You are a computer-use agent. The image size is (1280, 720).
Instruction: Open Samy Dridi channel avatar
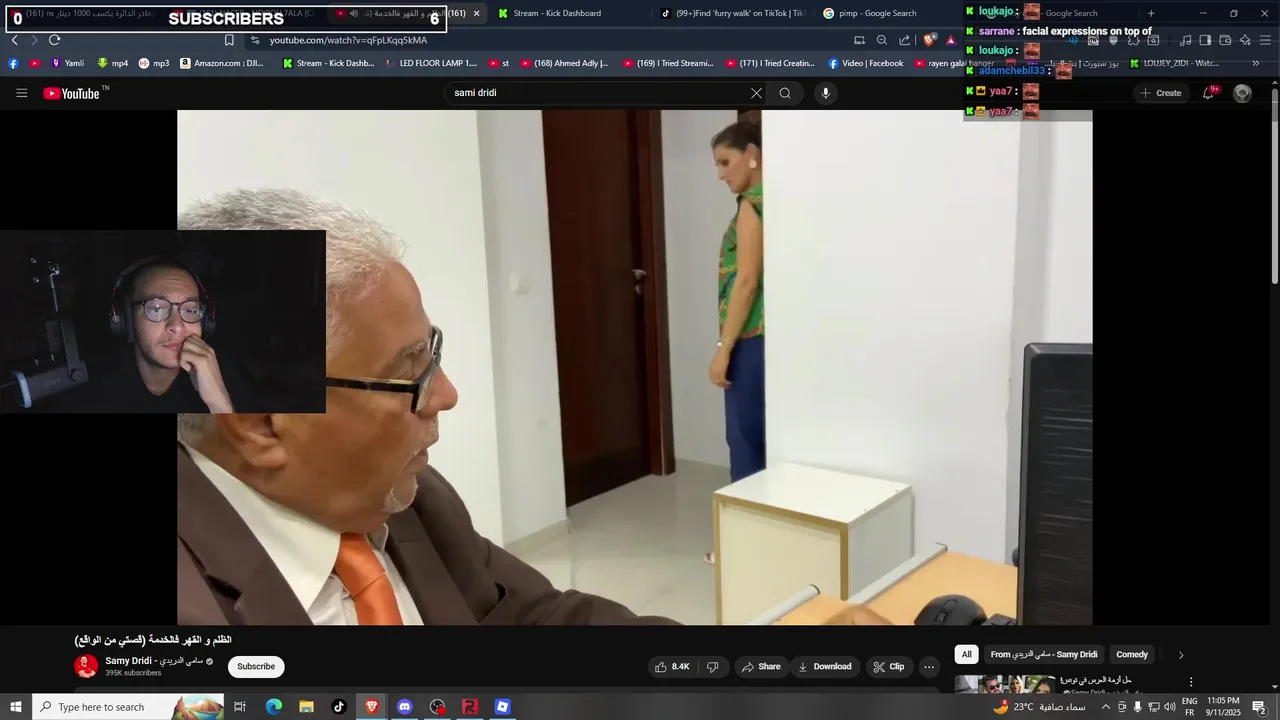(86, 666)
